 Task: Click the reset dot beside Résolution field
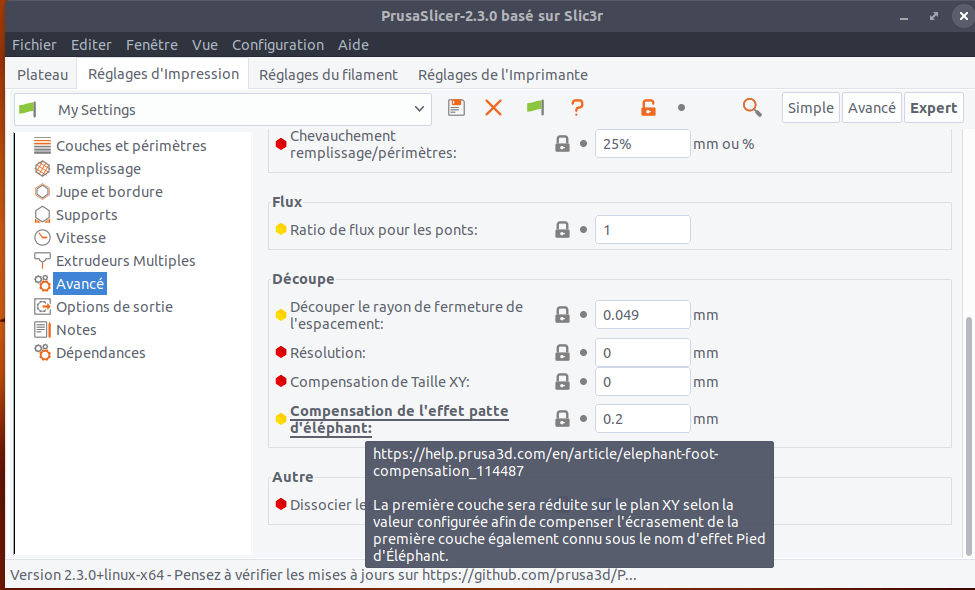(x=583, y=353)
